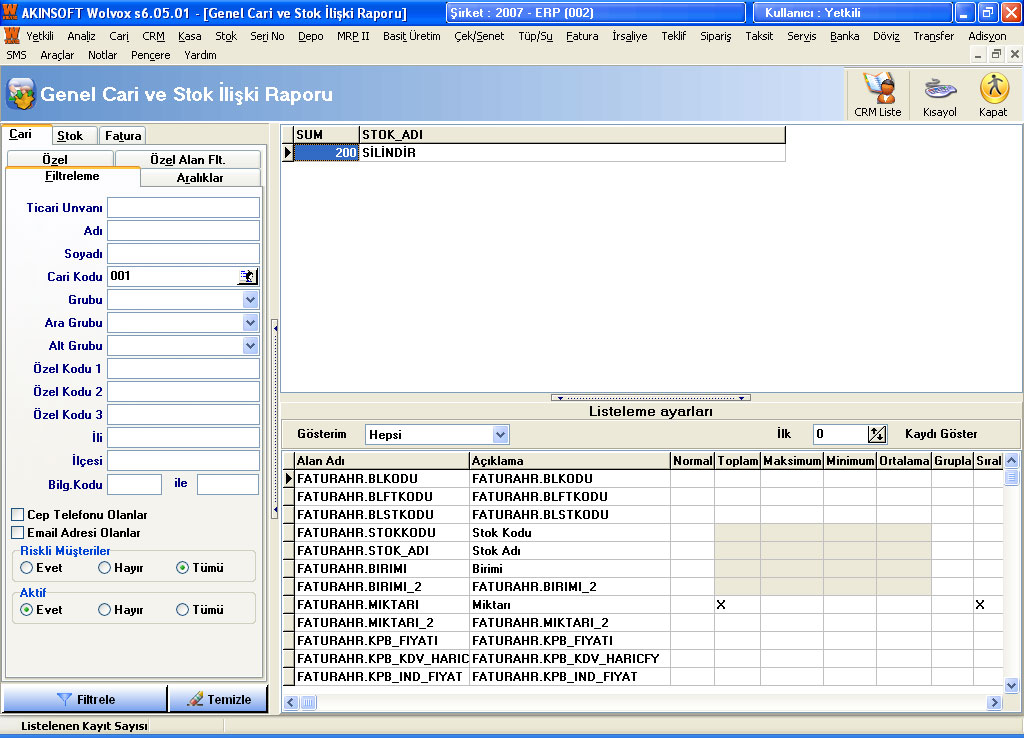Select the FATURAHR.BLKODU row
Screen dimensions: 1024x738
643,479
